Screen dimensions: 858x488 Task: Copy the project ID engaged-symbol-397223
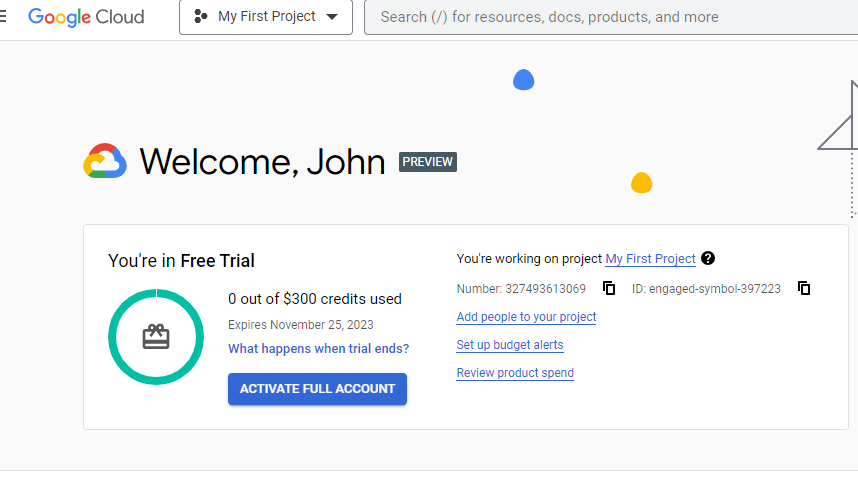[804, 288]
